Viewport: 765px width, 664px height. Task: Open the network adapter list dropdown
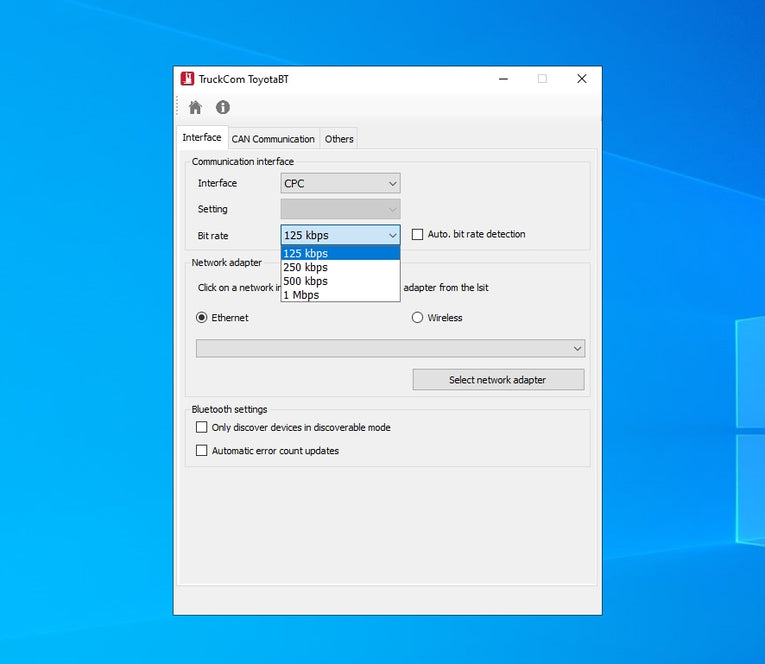[390, 348]
